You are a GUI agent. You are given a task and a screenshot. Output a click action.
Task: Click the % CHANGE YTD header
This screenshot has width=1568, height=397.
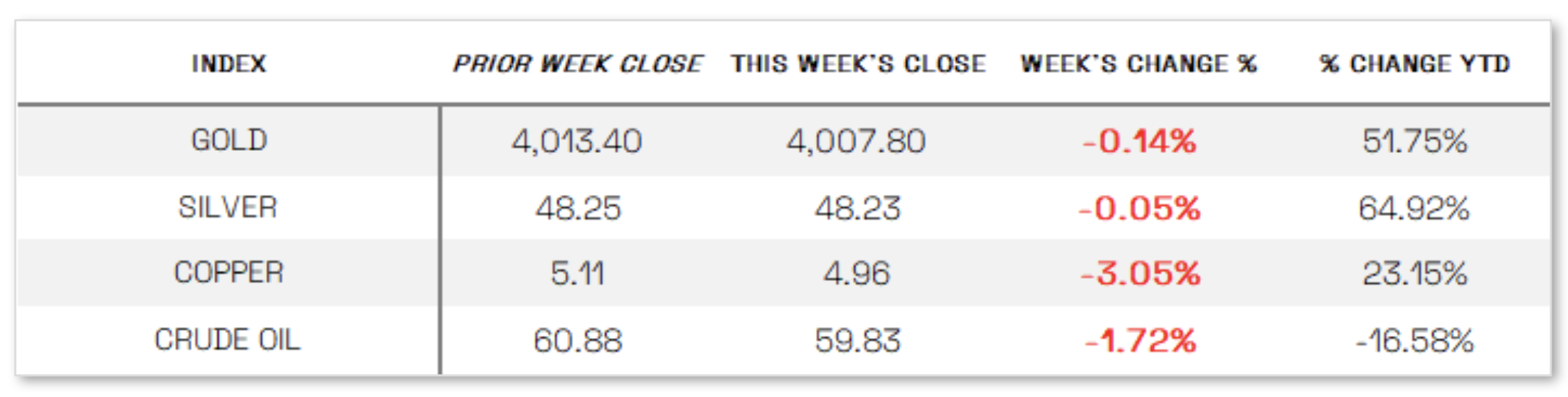[1414, 64]
